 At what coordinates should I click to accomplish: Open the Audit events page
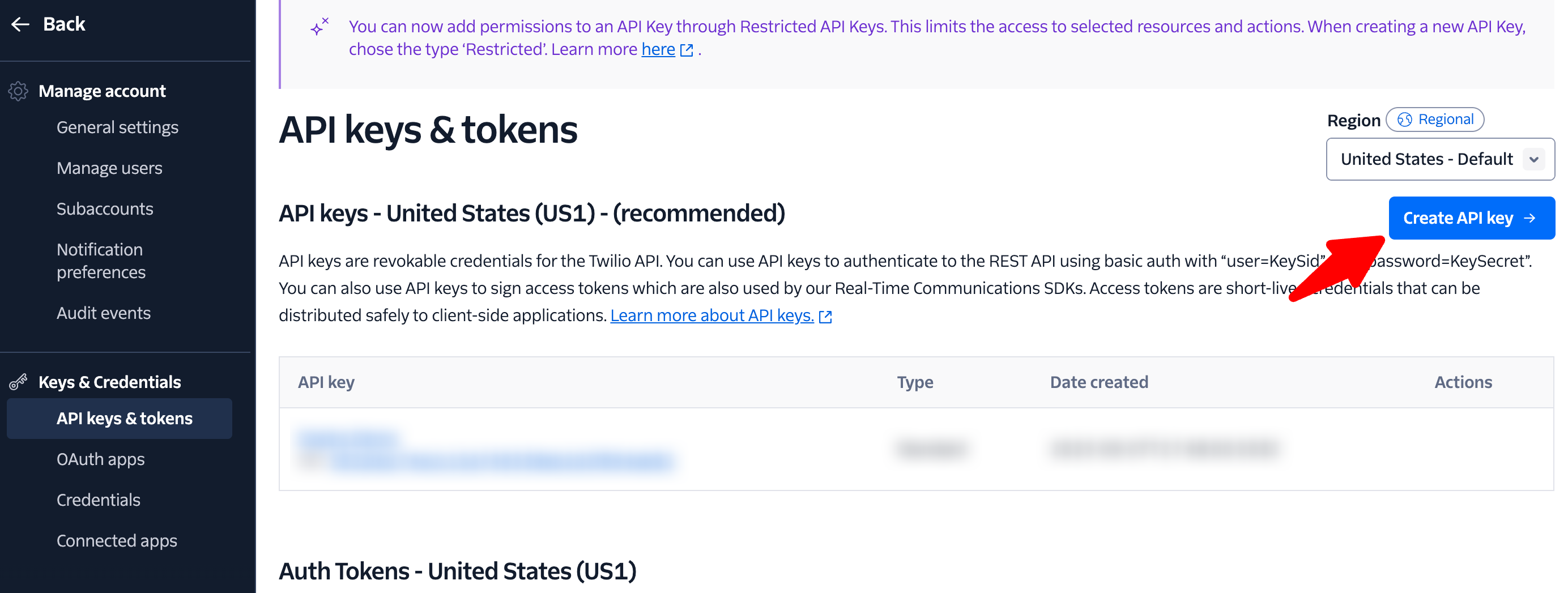point(104,313)
